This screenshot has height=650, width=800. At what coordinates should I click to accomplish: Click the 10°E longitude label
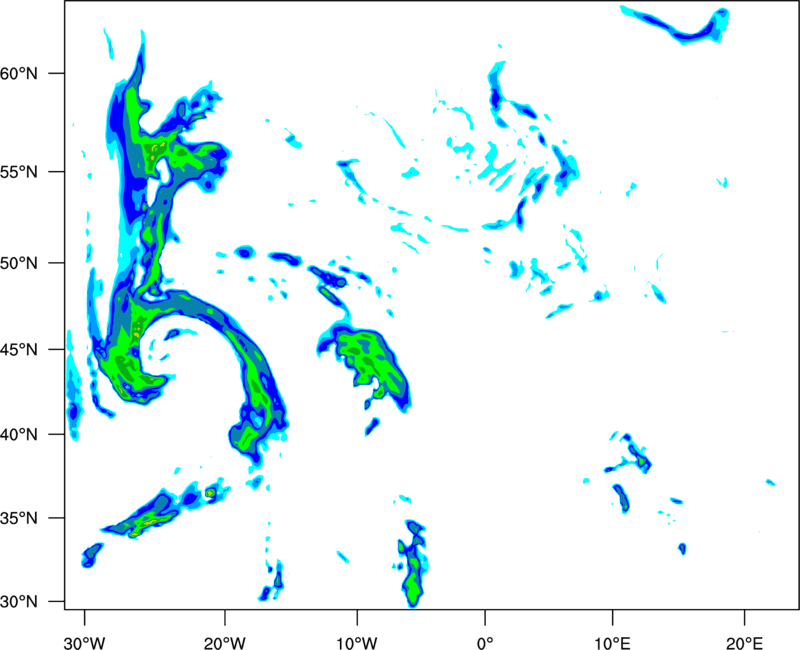(612, 643)
